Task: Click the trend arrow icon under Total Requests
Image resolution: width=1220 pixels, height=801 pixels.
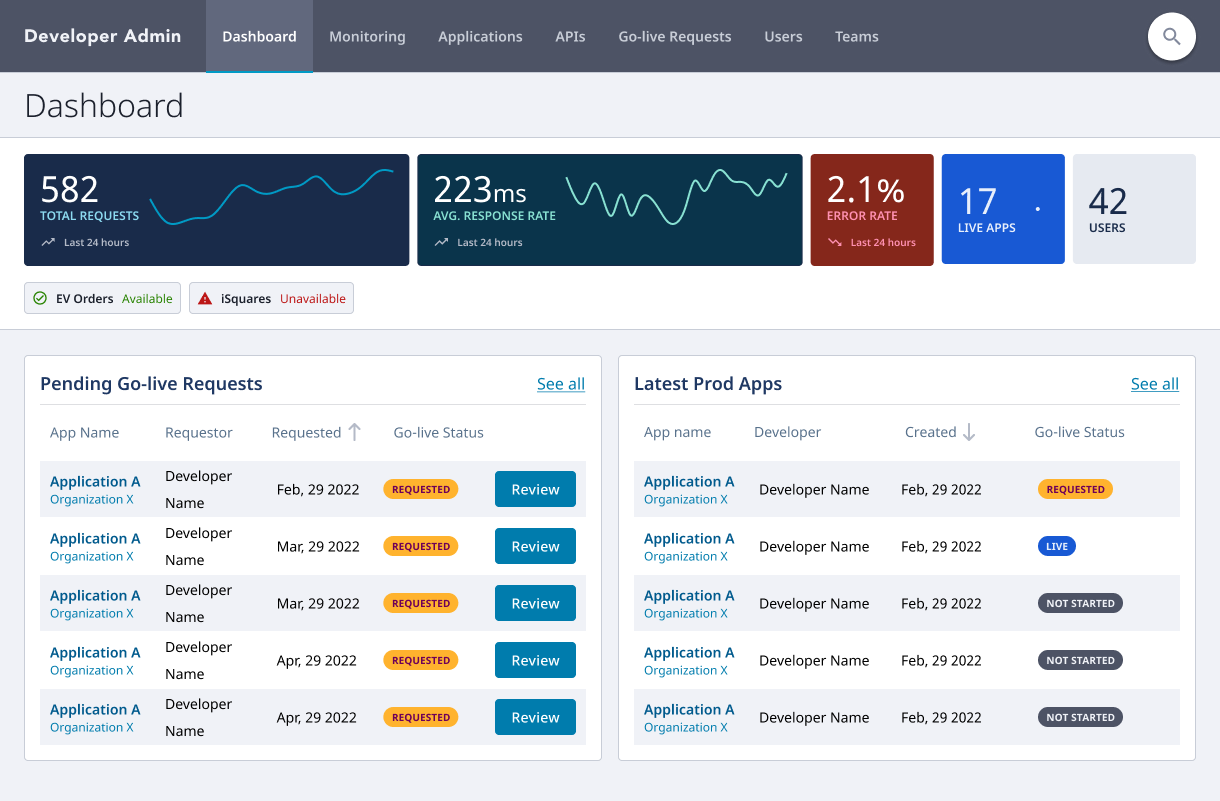Action: click(48, 242)
